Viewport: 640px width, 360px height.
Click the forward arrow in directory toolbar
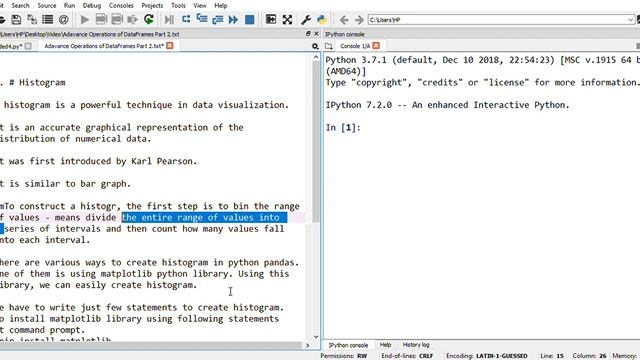(359, 20)
